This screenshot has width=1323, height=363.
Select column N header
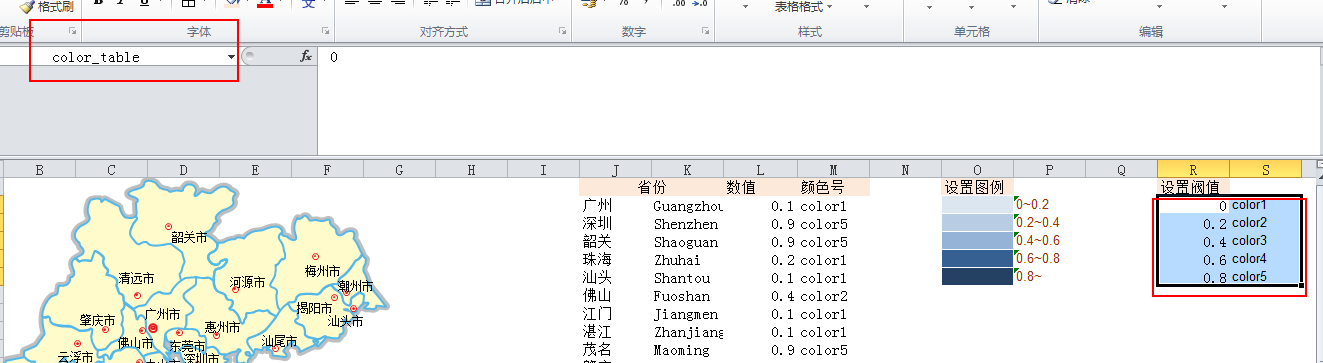point(905,169)
